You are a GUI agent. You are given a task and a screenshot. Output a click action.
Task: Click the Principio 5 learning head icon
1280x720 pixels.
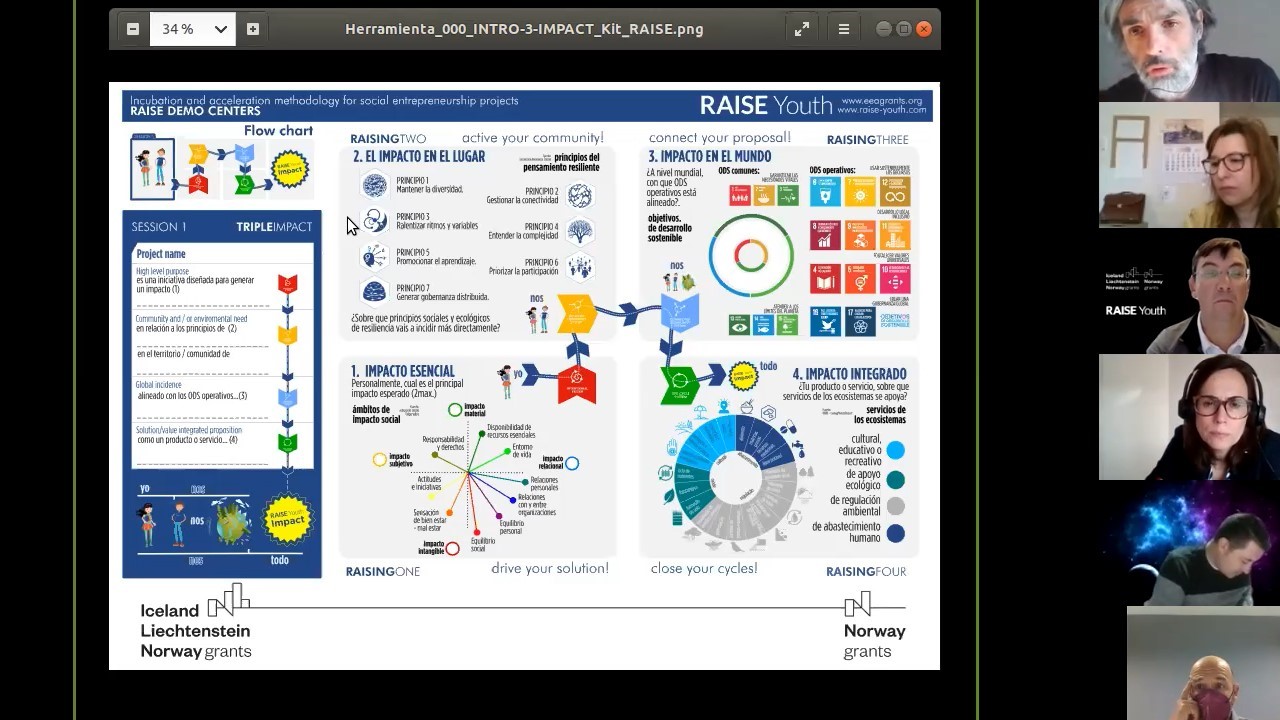coord(374,257)
